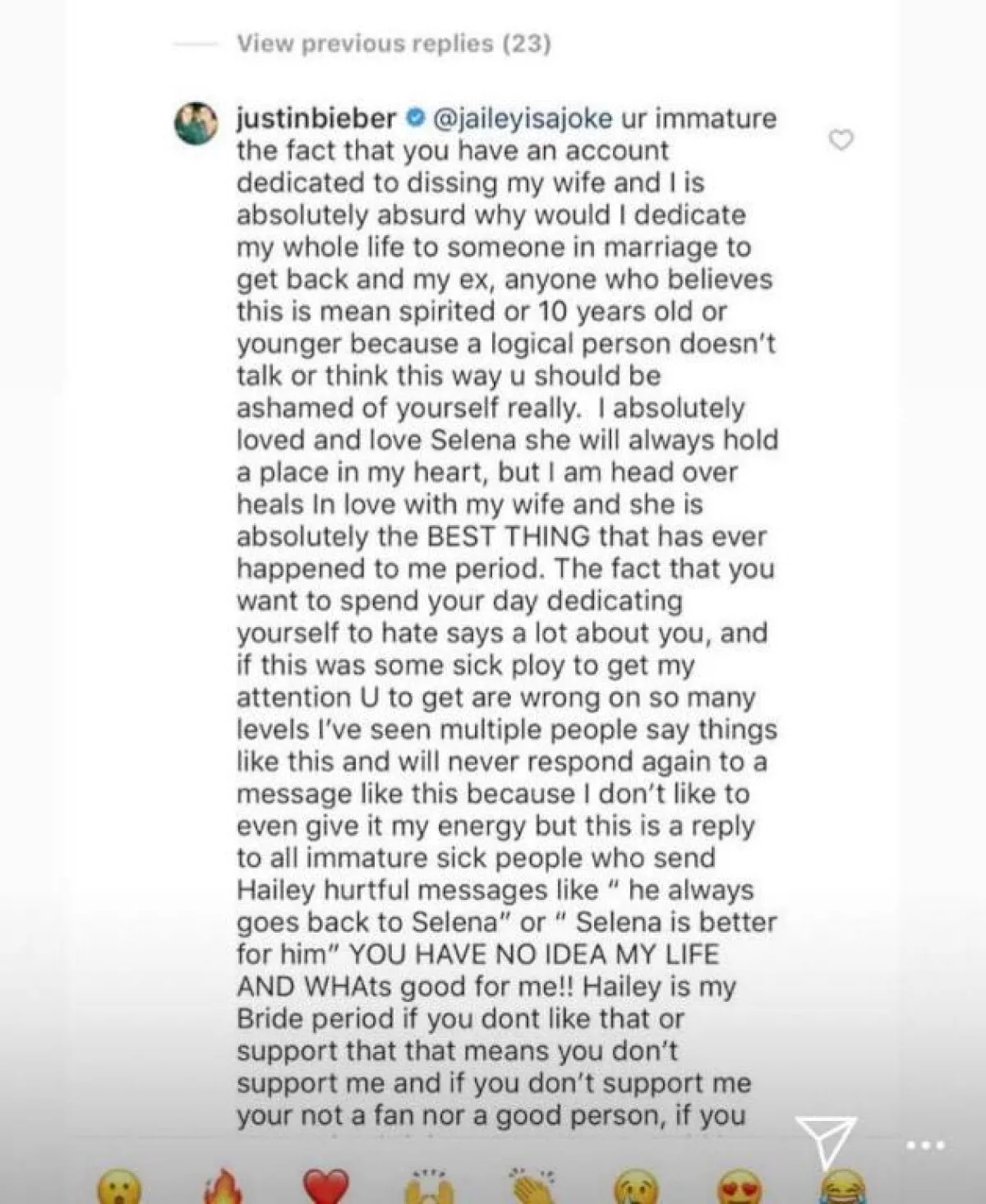
Task: Click the line left of View previous replies
Action: [x=197, y=44]
